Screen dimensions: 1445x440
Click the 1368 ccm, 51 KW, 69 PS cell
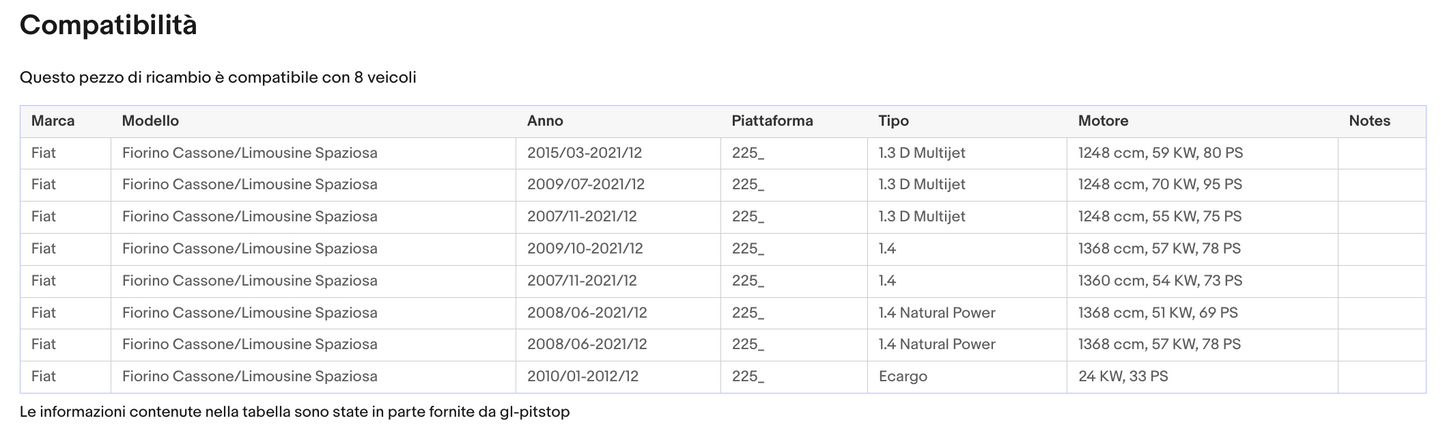[1158, 313]
